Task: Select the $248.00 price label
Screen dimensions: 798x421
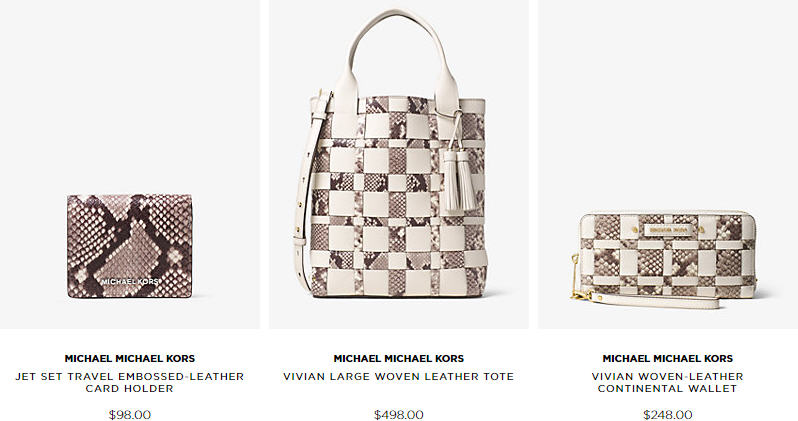Action: 668,414
